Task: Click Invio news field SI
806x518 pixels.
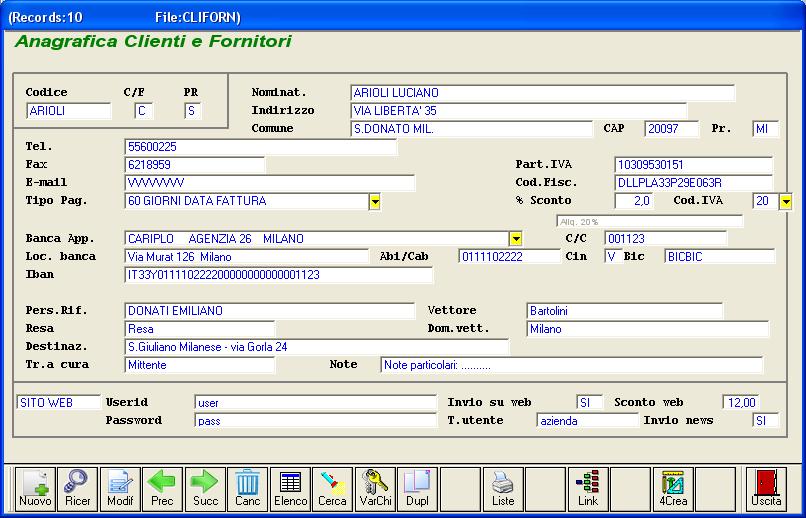Action: point(765,421)
